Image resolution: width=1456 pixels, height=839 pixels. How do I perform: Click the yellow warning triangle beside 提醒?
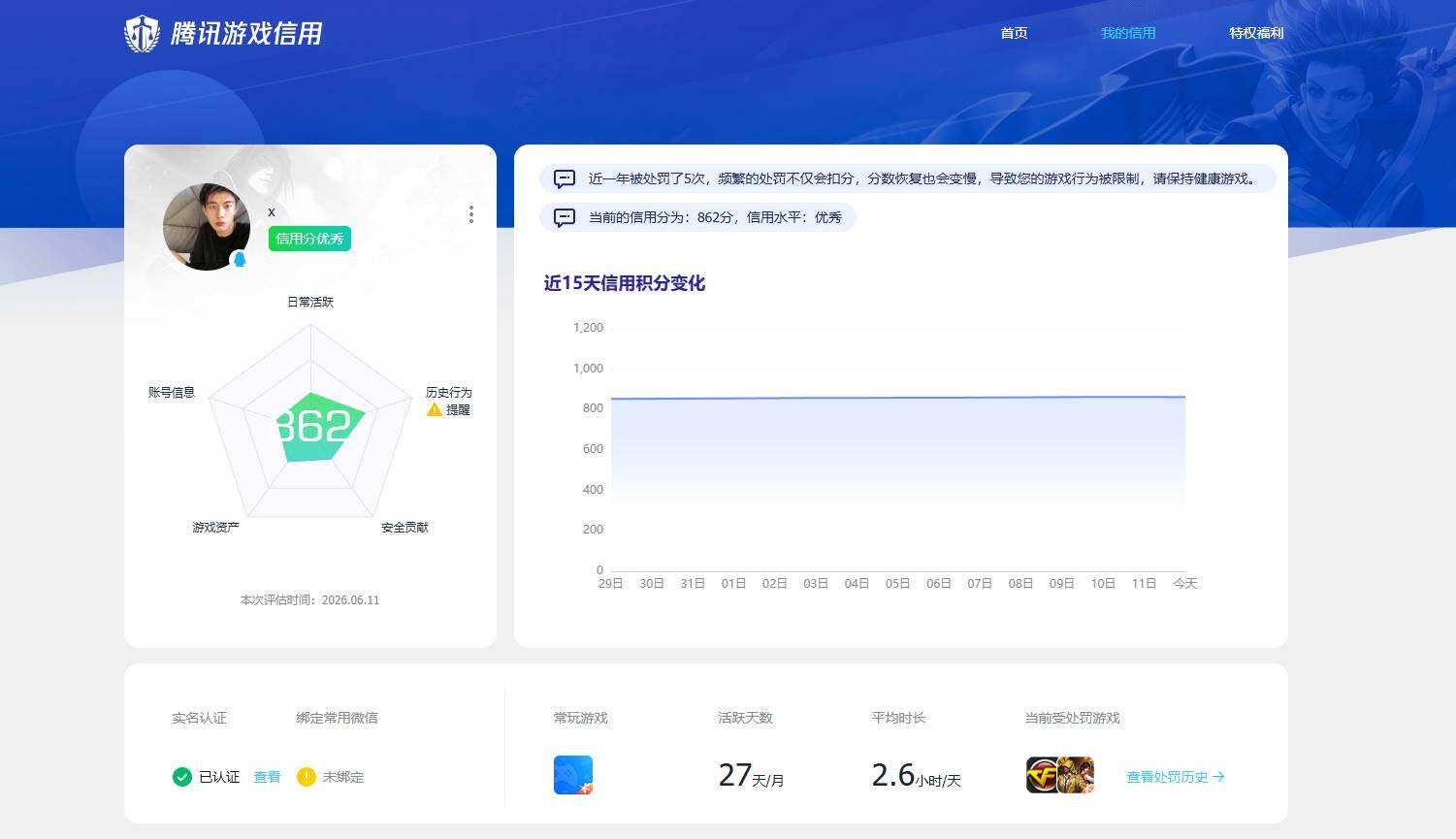click(x=435, y=409)
